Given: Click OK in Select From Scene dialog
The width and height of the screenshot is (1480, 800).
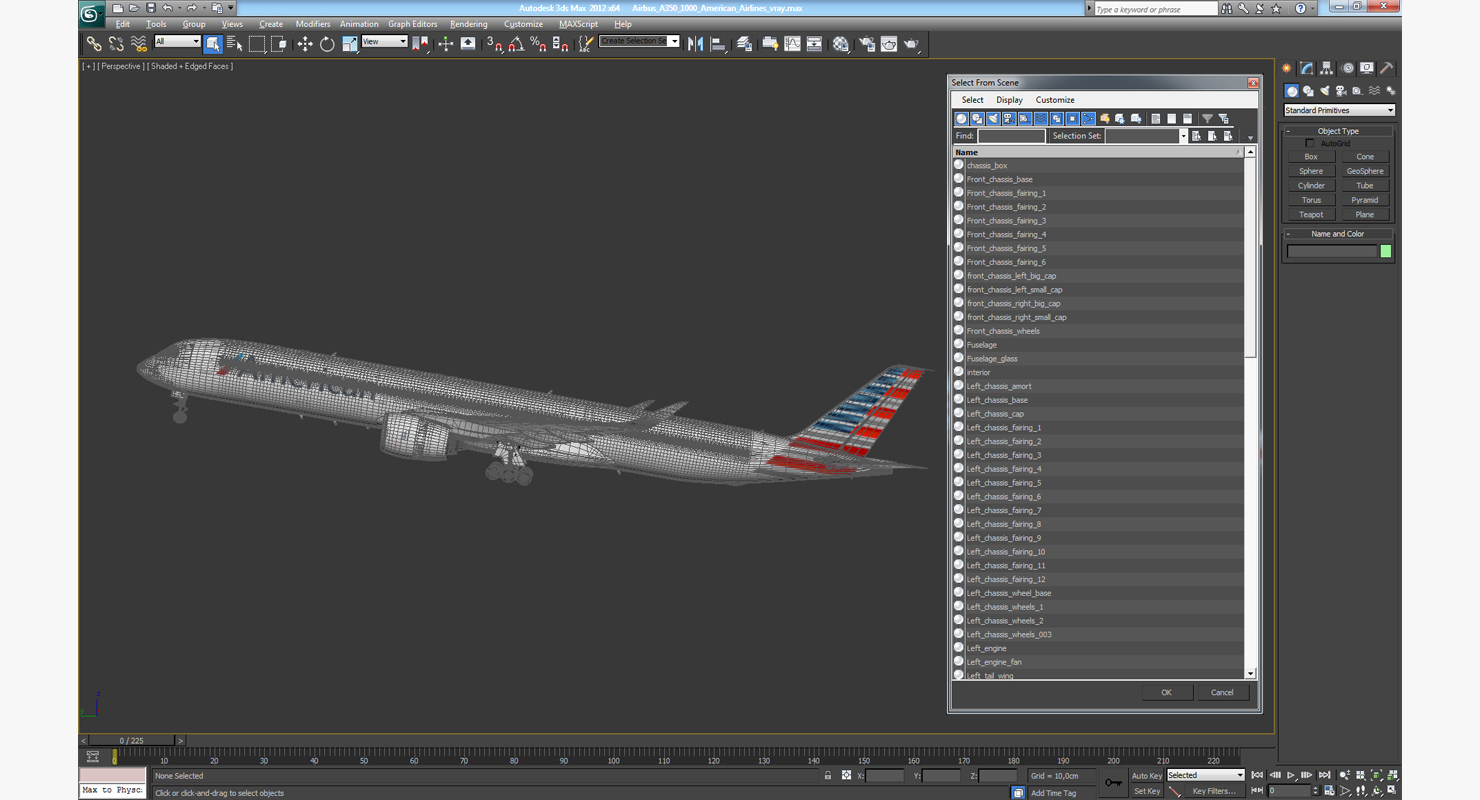Looking at the screenshot, I should (x=1166, y=692).
